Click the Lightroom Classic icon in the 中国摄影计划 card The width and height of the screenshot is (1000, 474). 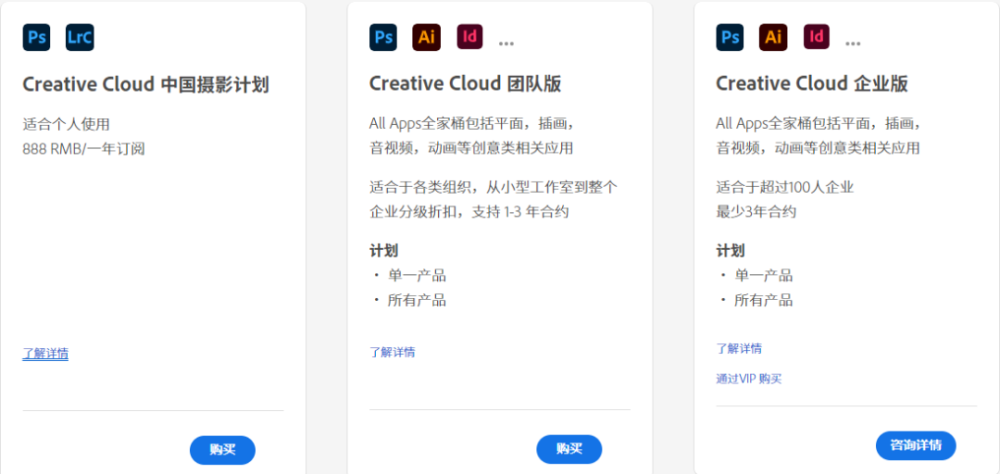(x=80, y=37)
